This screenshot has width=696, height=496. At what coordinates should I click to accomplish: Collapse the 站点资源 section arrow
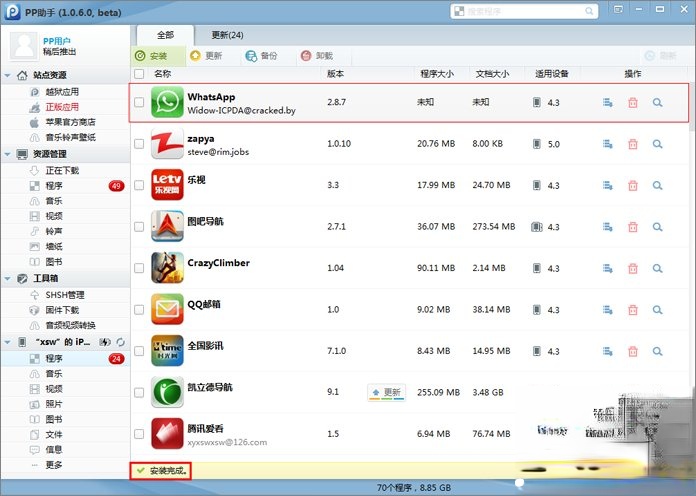coord(8,75)
